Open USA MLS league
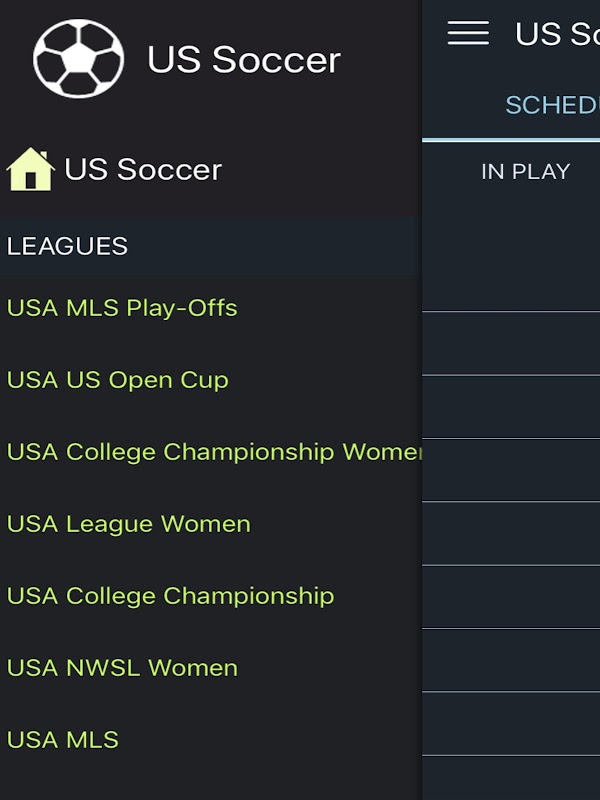Viewport: 600px width, 800px height. tap(63, 740)
